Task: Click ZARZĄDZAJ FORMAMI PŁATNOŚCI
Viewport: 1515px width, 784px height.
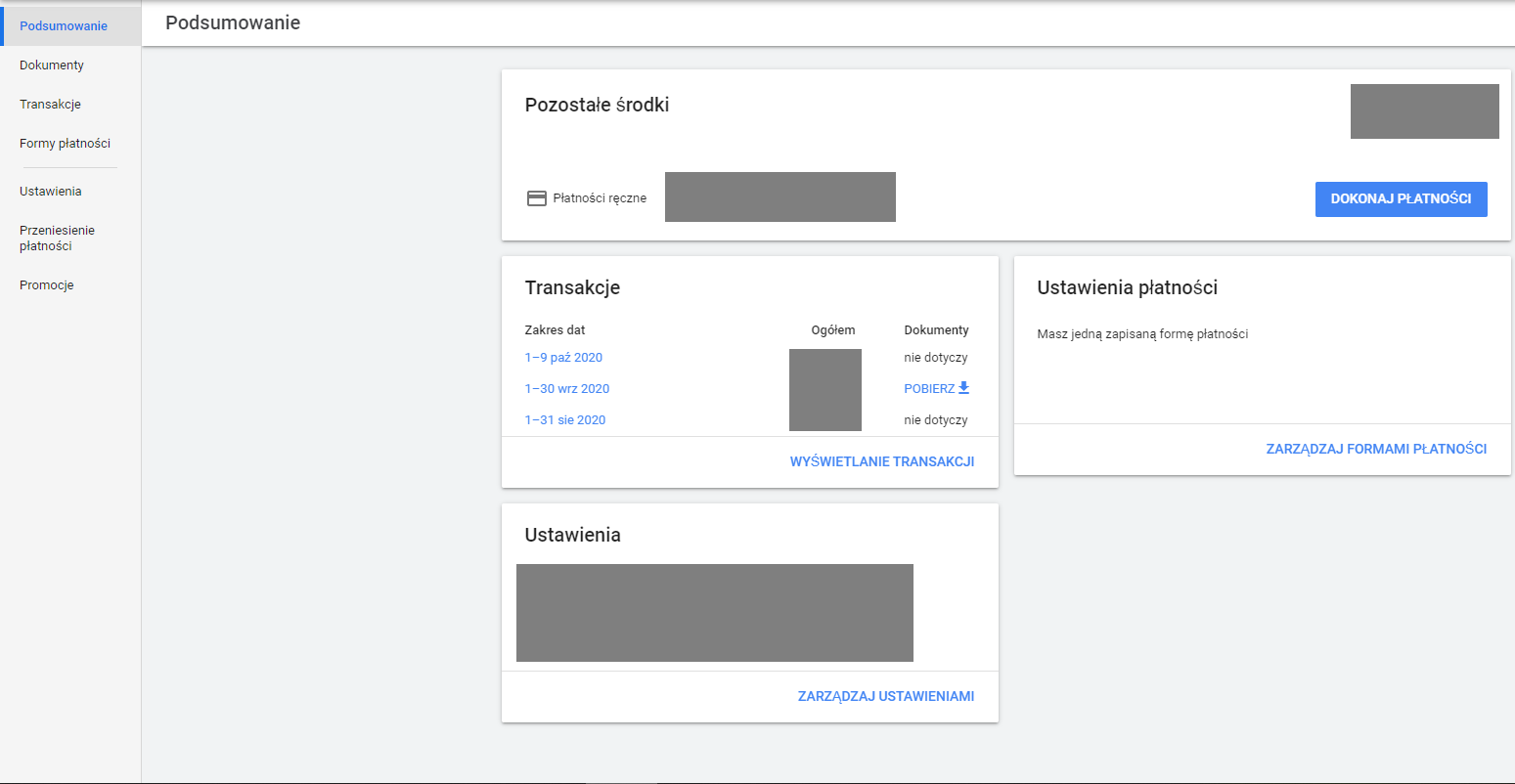Action: (1376, 449)
